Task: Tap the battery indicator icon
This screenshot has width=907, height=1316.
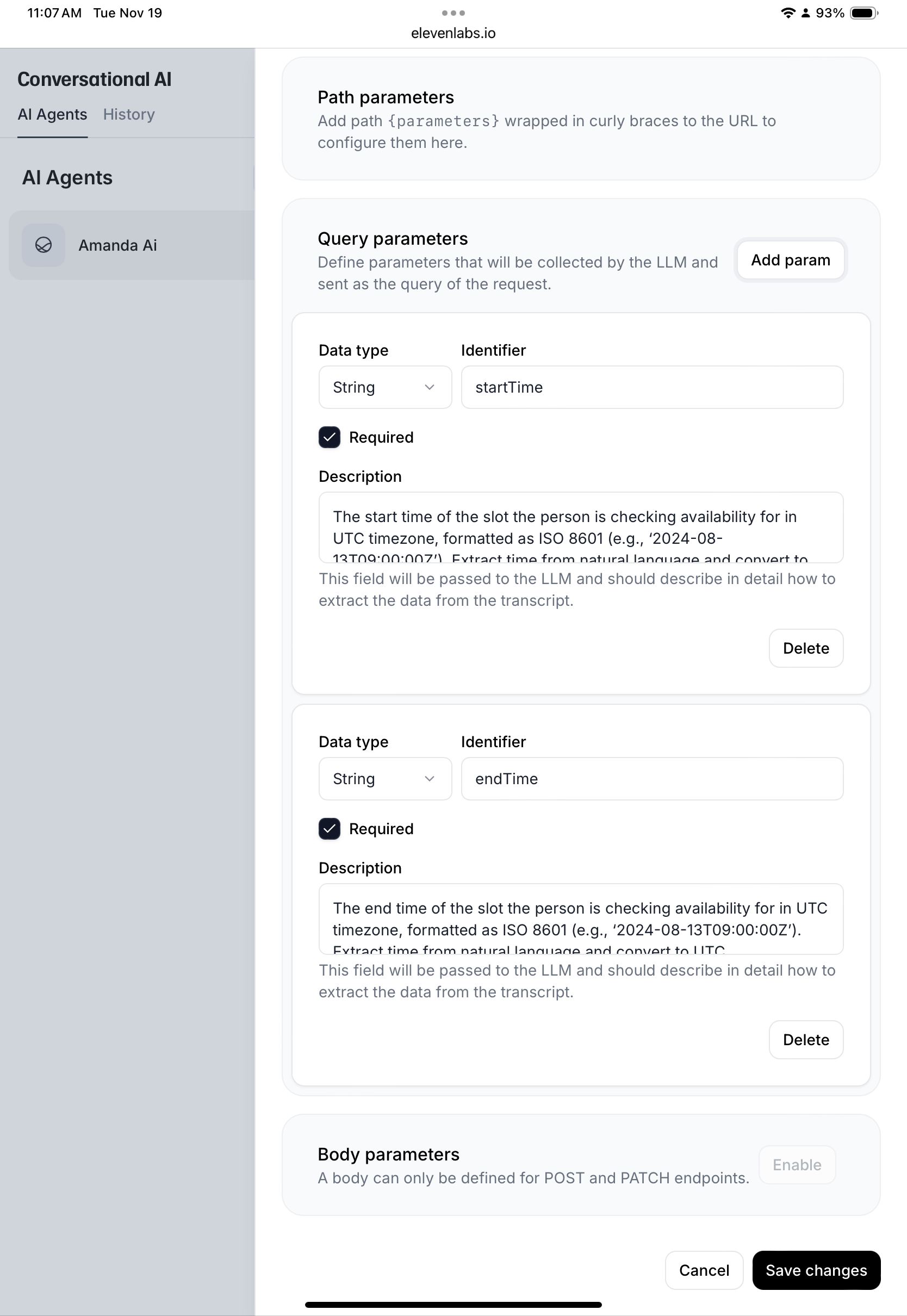Action: 864,13
